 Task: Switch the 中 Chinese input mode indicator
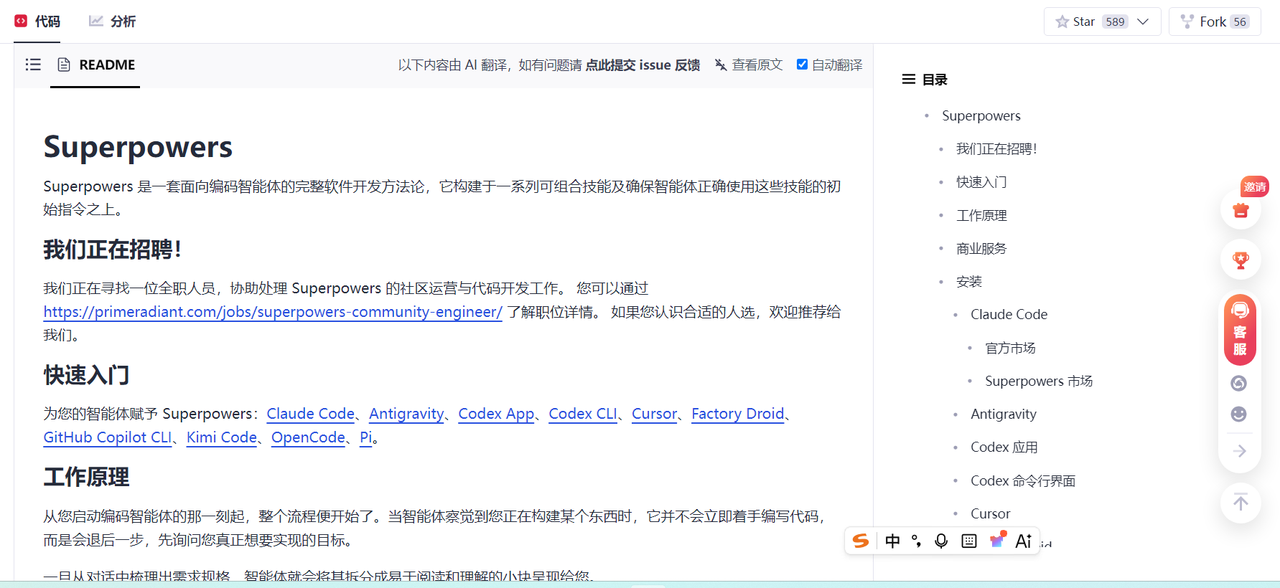coord(893,541)
